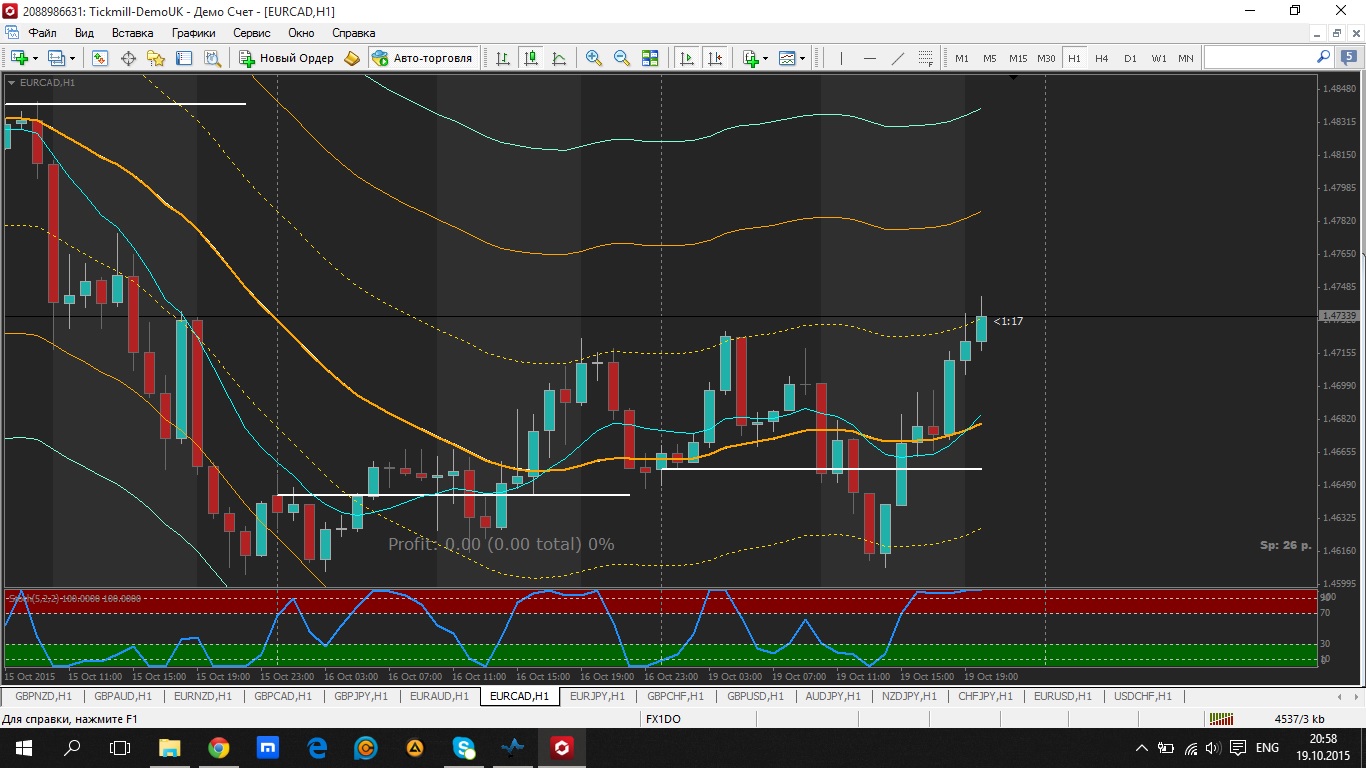
Task: Click the Indicators list icon
Action: [x=750, y=58]
